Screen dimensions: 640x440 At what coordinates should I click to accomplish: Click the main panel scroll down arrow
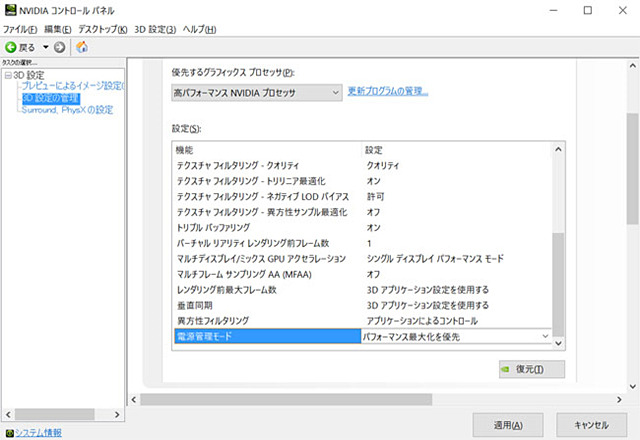click(x=633, y=386)
